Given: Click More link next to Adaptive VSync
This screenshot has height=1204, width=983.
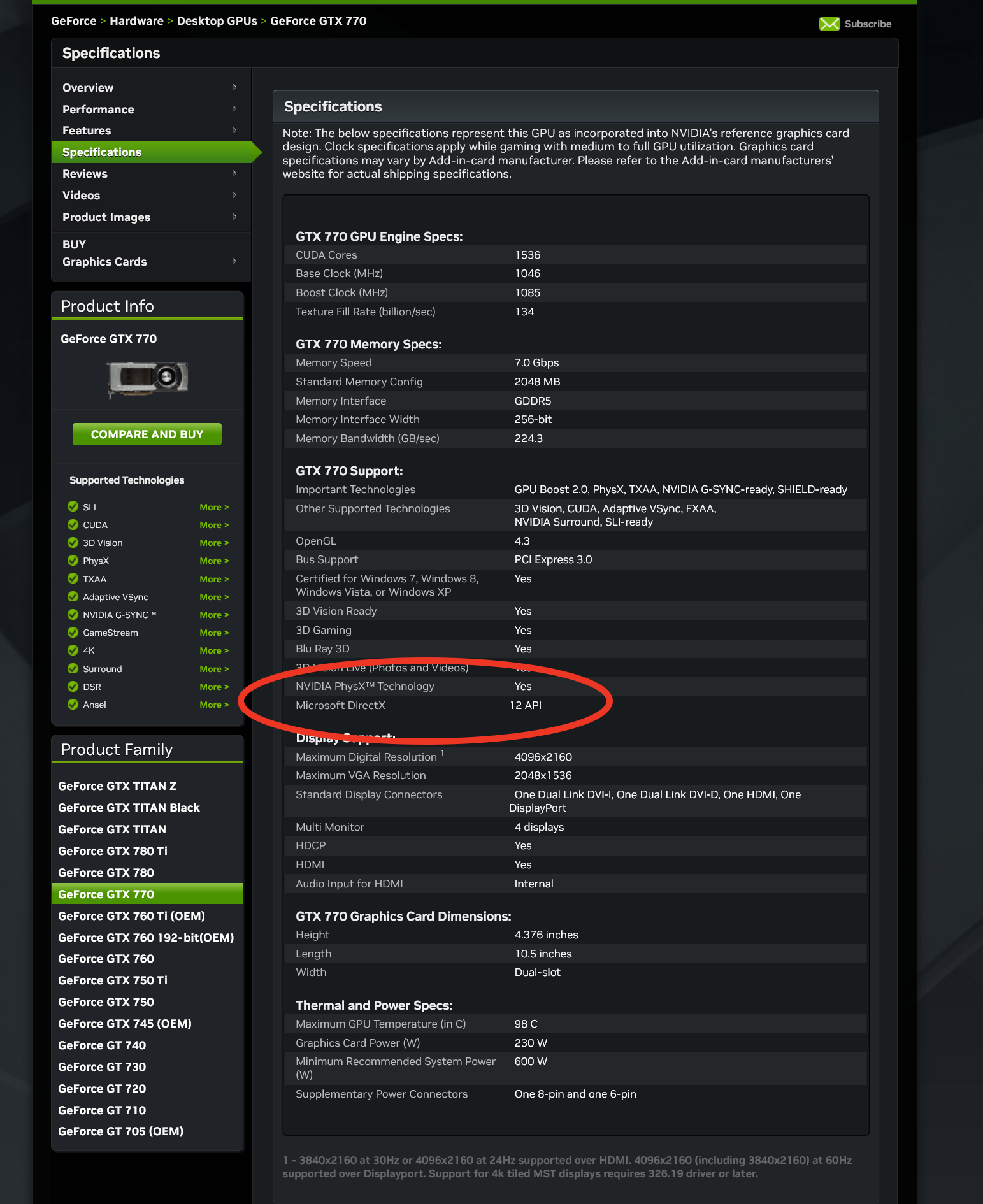Looking at the screenshot, I should 214,597.
